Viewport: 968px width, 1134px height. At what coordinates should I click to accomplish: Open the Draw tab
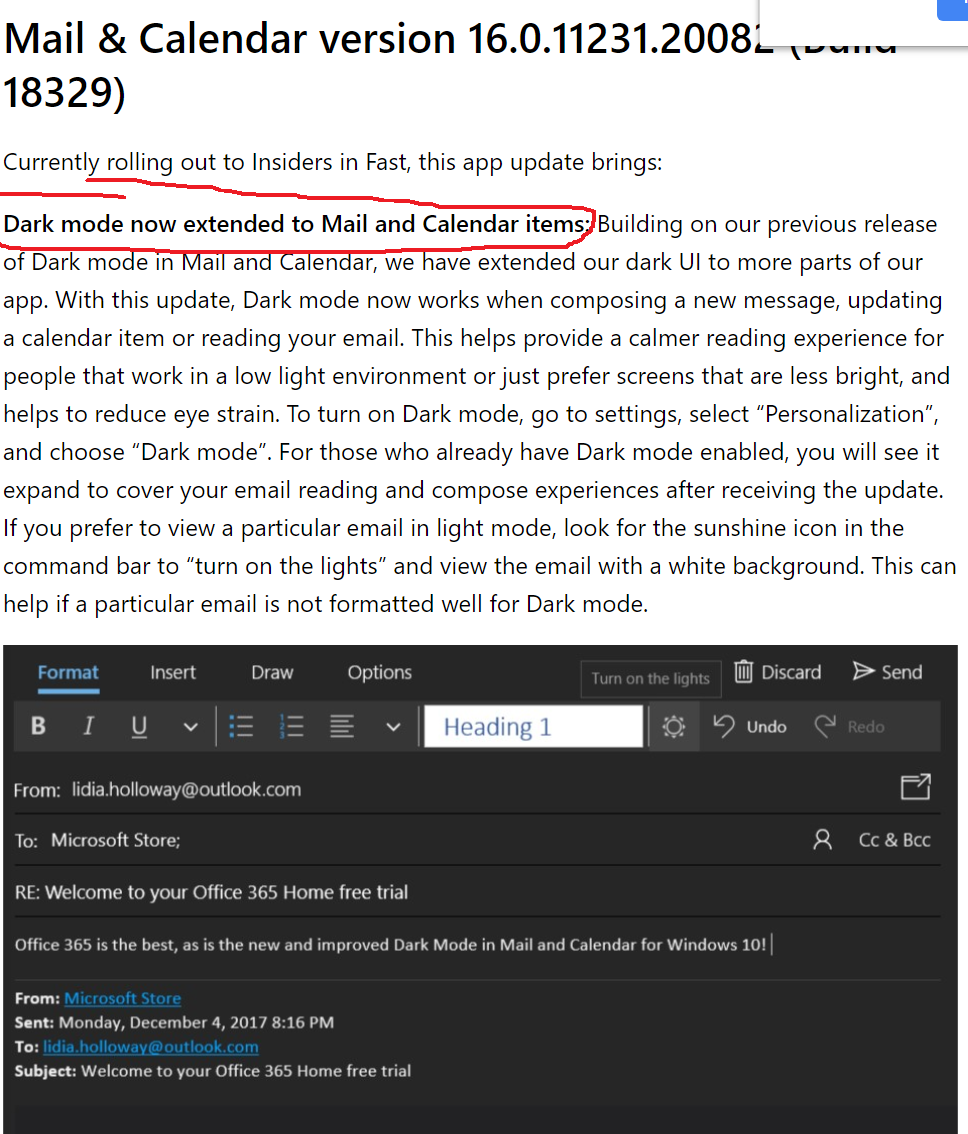[x=272, y=673]
